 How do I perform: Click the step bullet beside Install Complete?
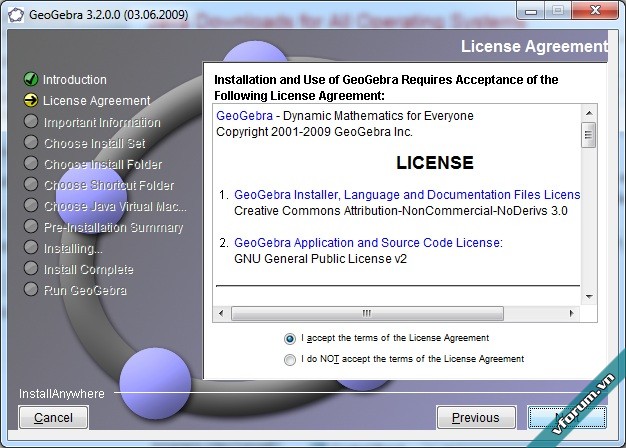pyautogui.click(x=31, y=268)
